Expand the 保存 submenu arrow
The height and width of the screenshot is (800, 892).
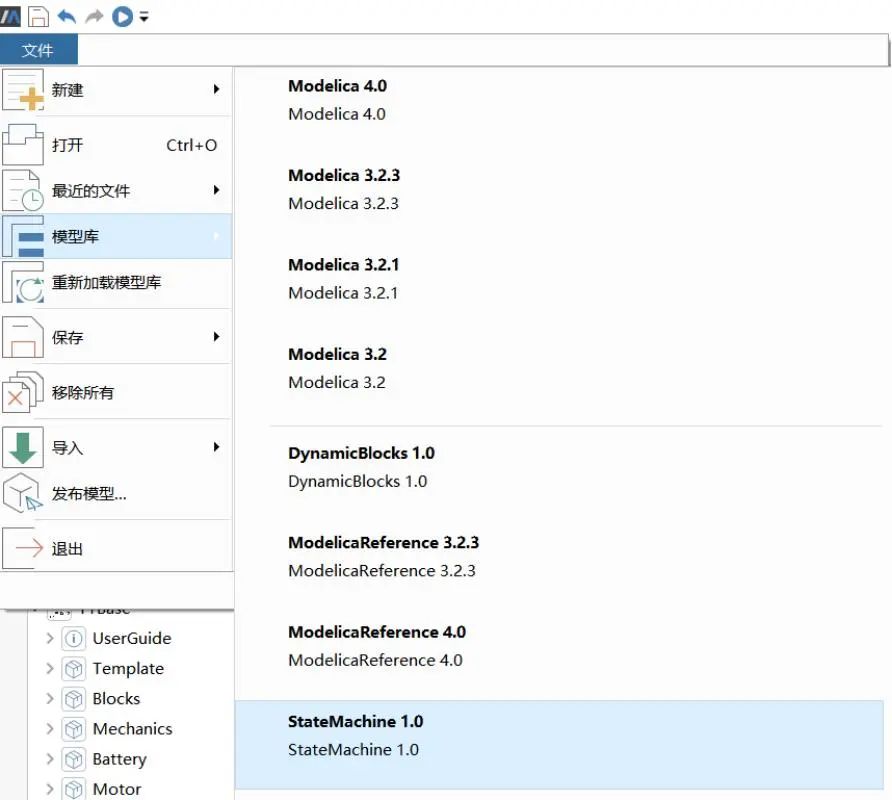coord(216,337)
